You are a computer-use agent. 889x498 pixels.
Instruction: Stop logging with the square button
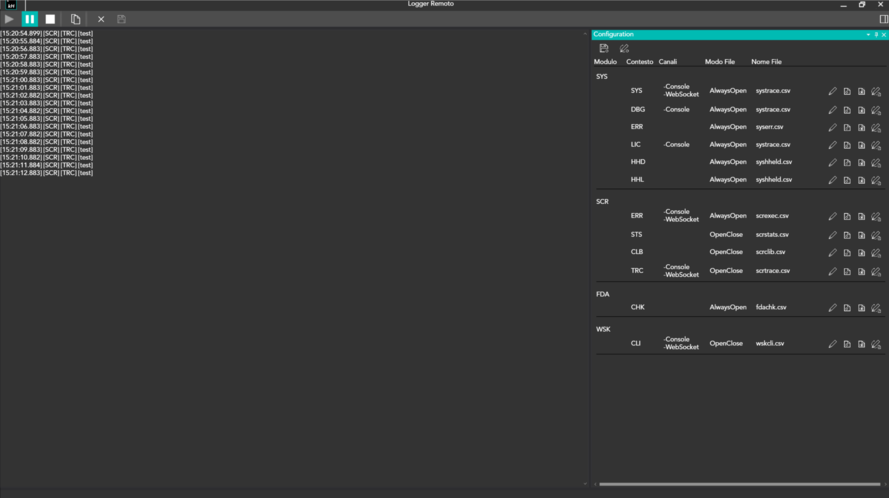(50, 19)
